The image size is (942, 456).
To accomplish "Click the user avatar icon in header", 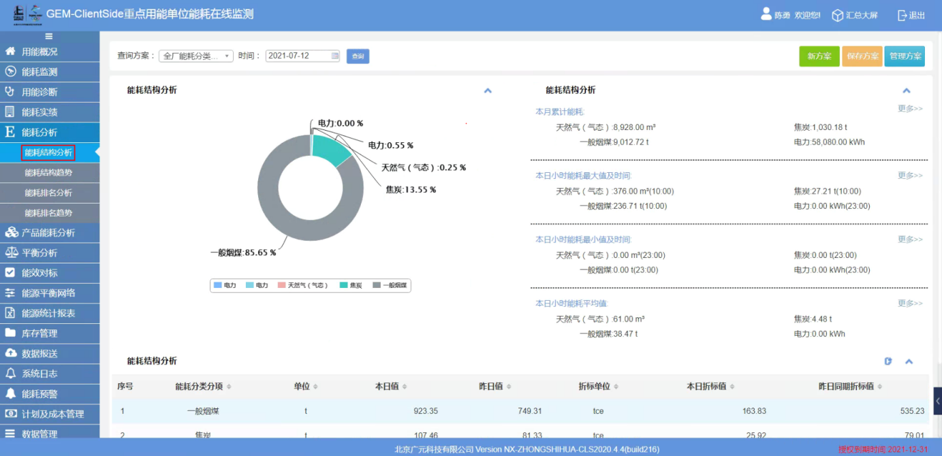I will (x=766, y=15).
